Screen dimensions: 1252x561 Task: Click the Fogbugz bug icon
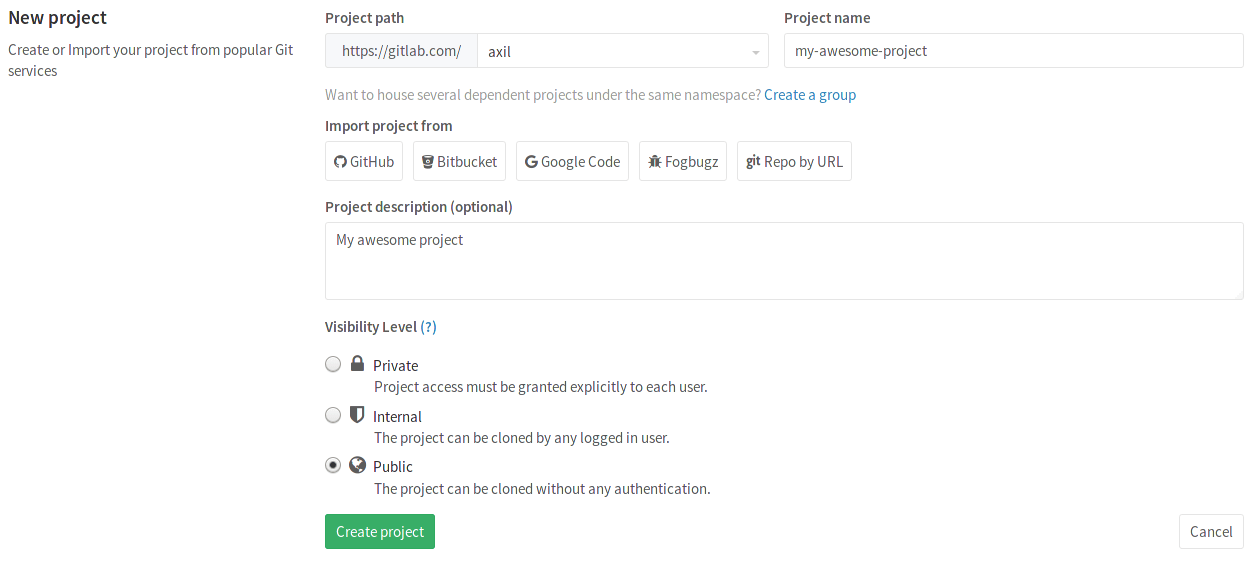[x=655, y=162]
